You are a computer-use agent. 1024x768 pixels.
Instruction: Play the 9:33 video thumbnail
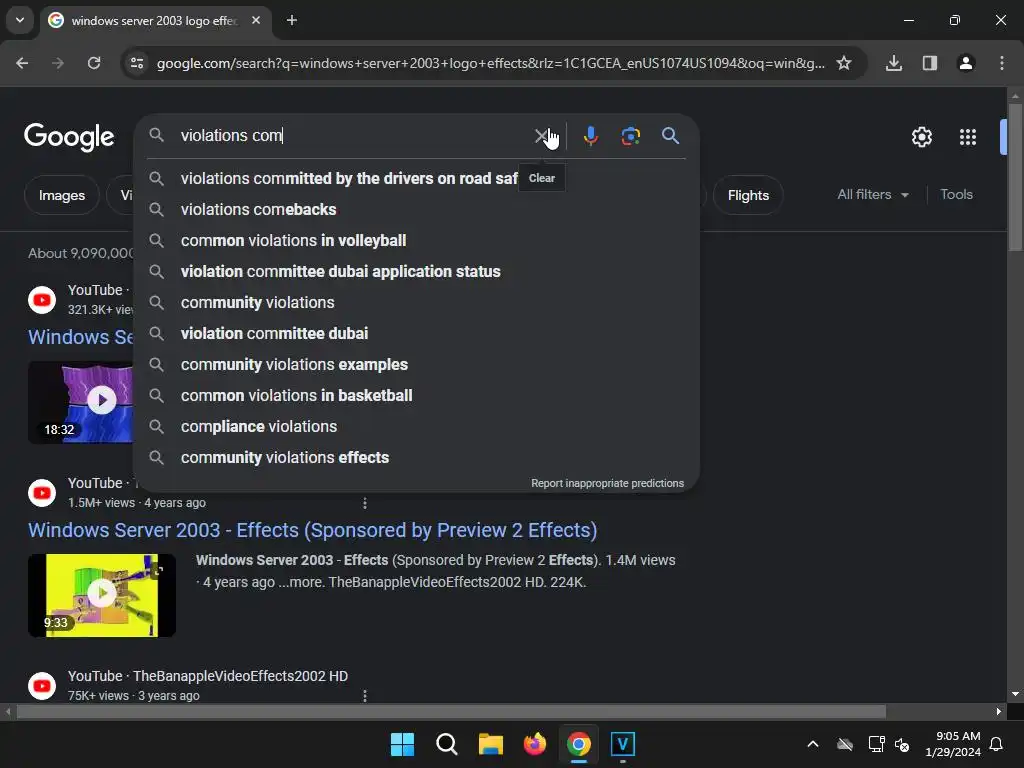(102, 595)
